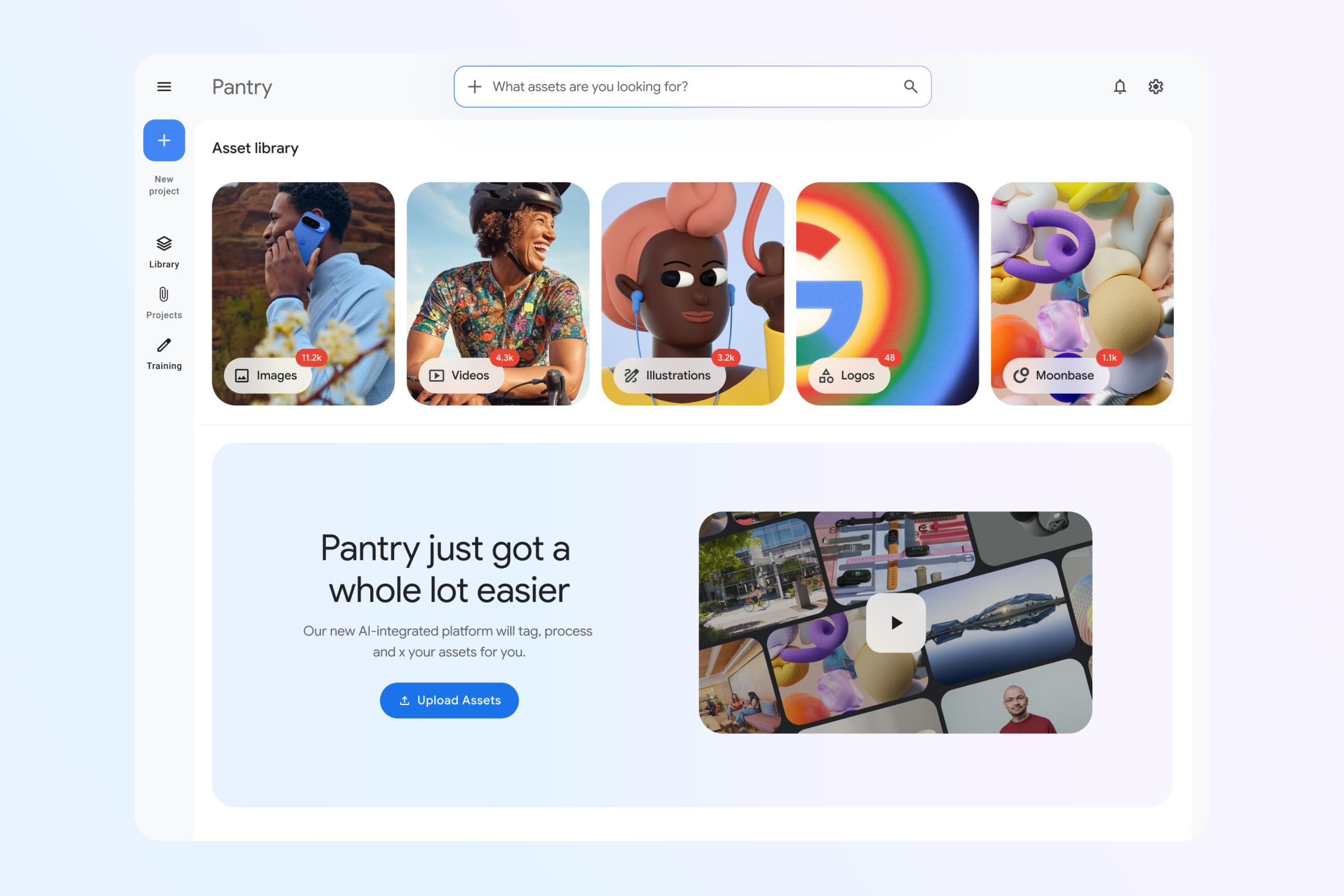Click the notifications bell icon

[x=1120, y=87]
